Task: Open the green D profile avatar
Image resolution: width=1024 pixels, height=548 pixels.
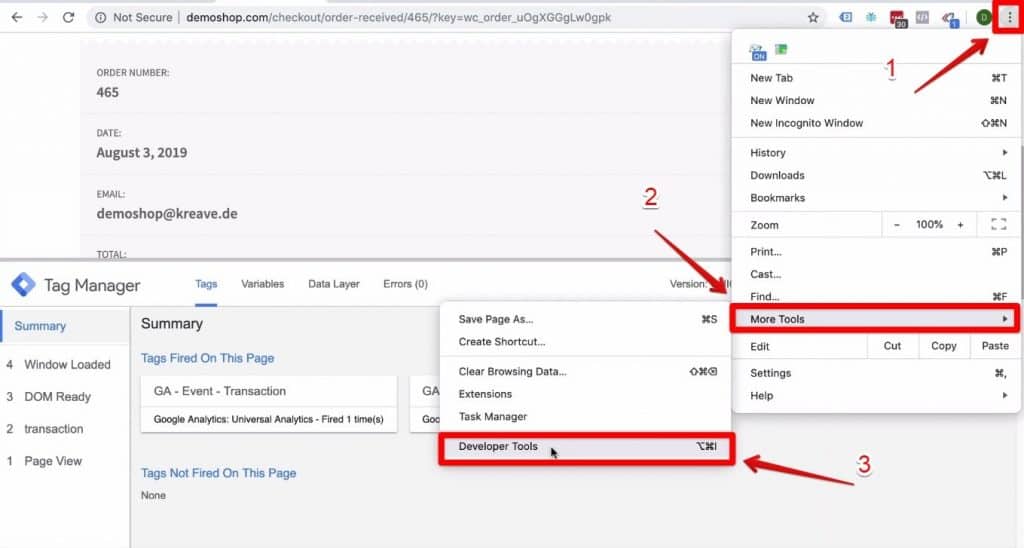Action: click(x=984, y=18)
